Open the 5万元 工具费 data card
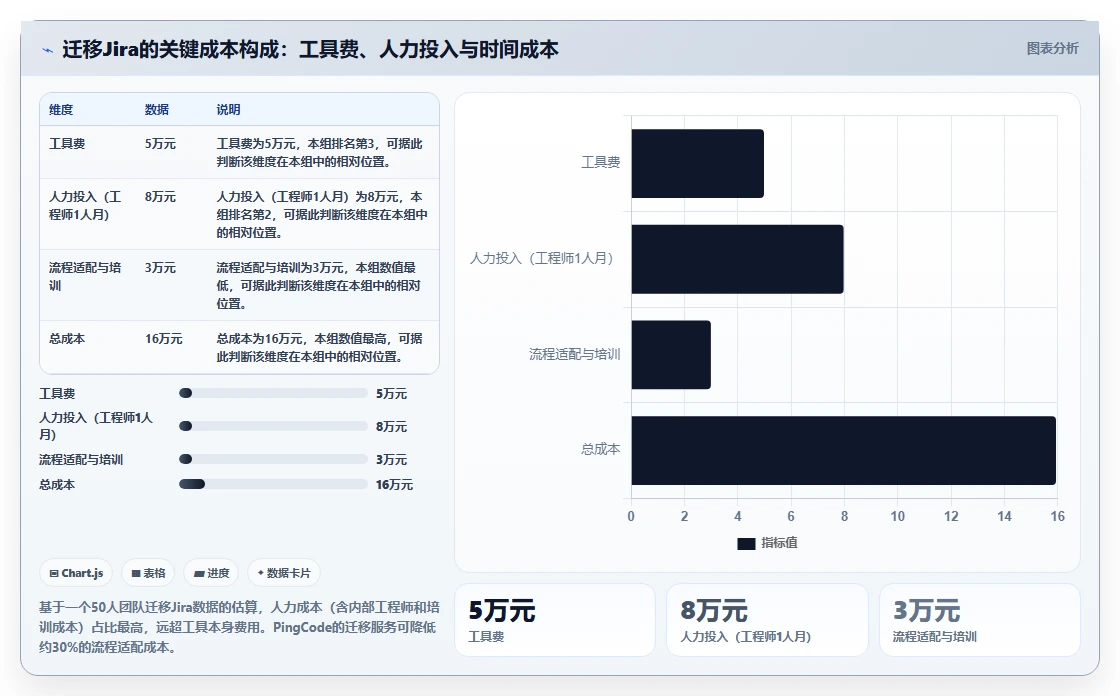 click(555, 620)
